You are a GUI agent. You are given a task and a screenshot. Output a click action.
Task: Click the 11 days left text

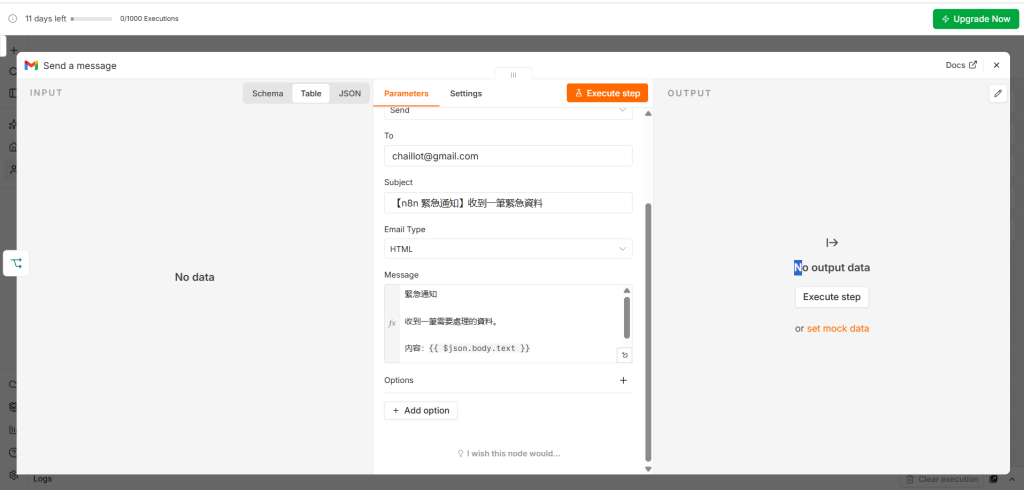pyautogui.click(x=46, y=19)
